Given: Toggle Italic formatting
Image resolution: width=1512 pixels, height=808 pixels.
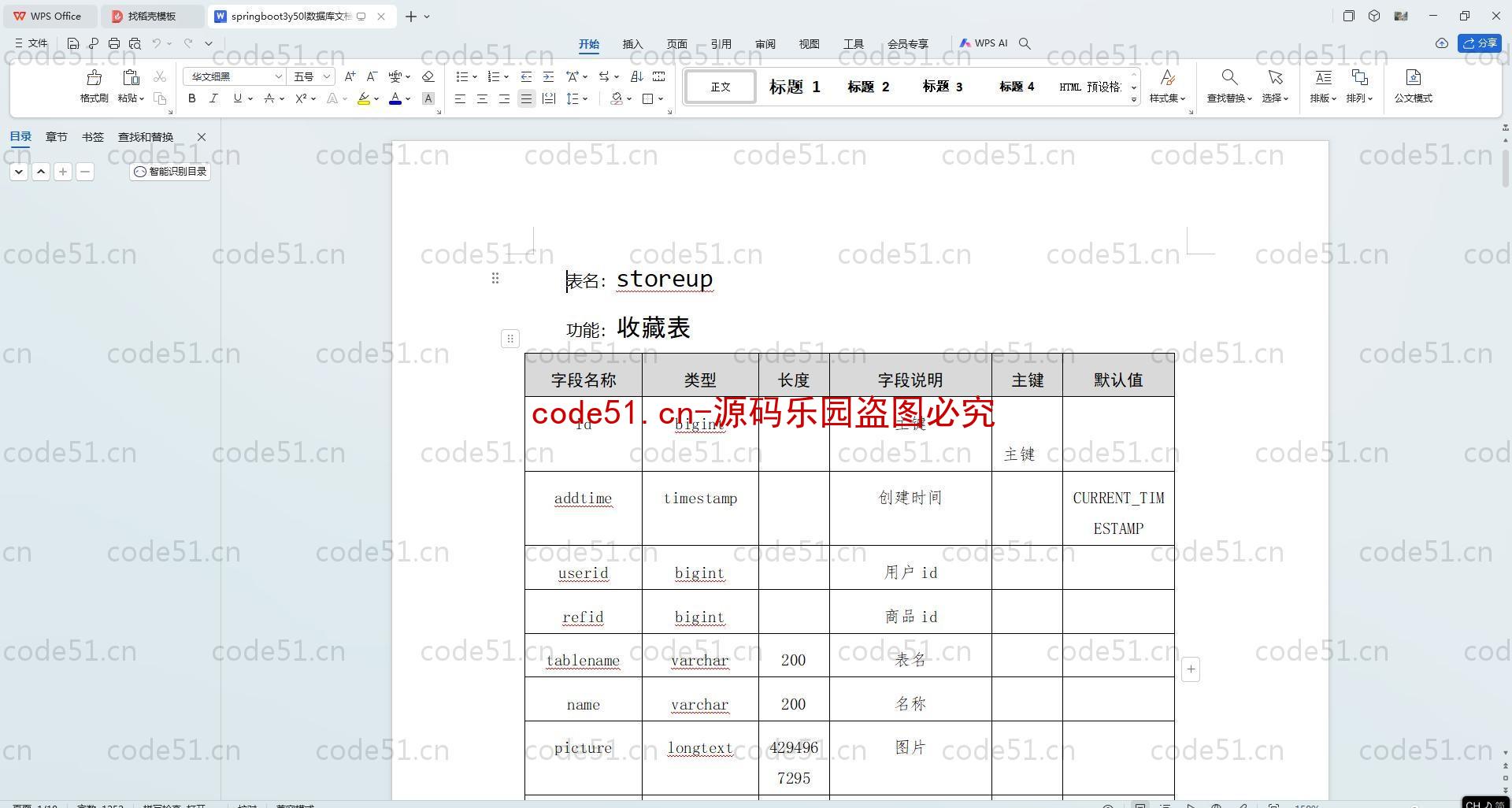Looking at the screenshot, I should click(x=213, y=98).
